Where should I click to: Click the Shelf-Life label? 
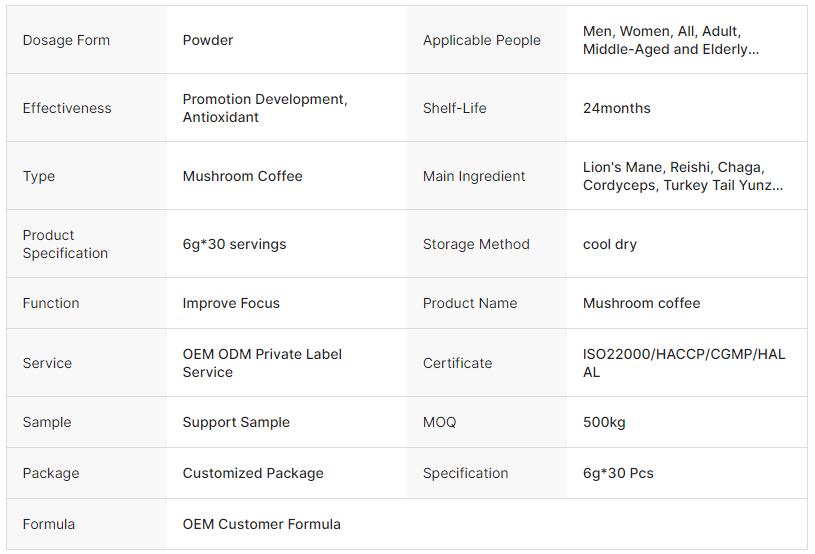click(x=454, y=108)
